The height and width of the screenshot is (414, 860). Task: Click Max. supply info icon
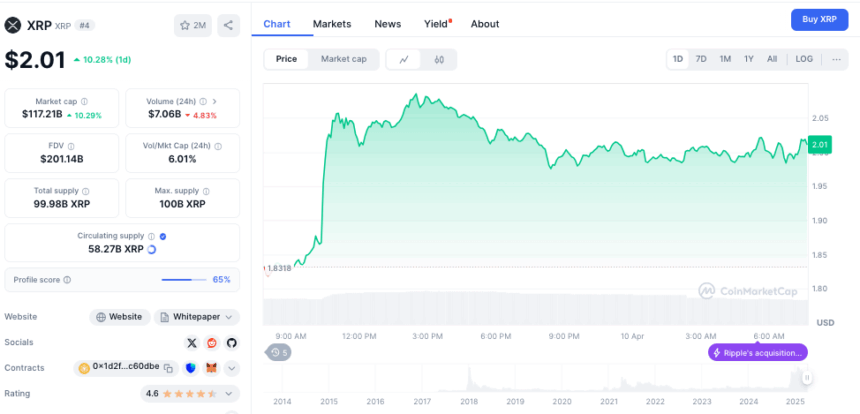[206, 191]
